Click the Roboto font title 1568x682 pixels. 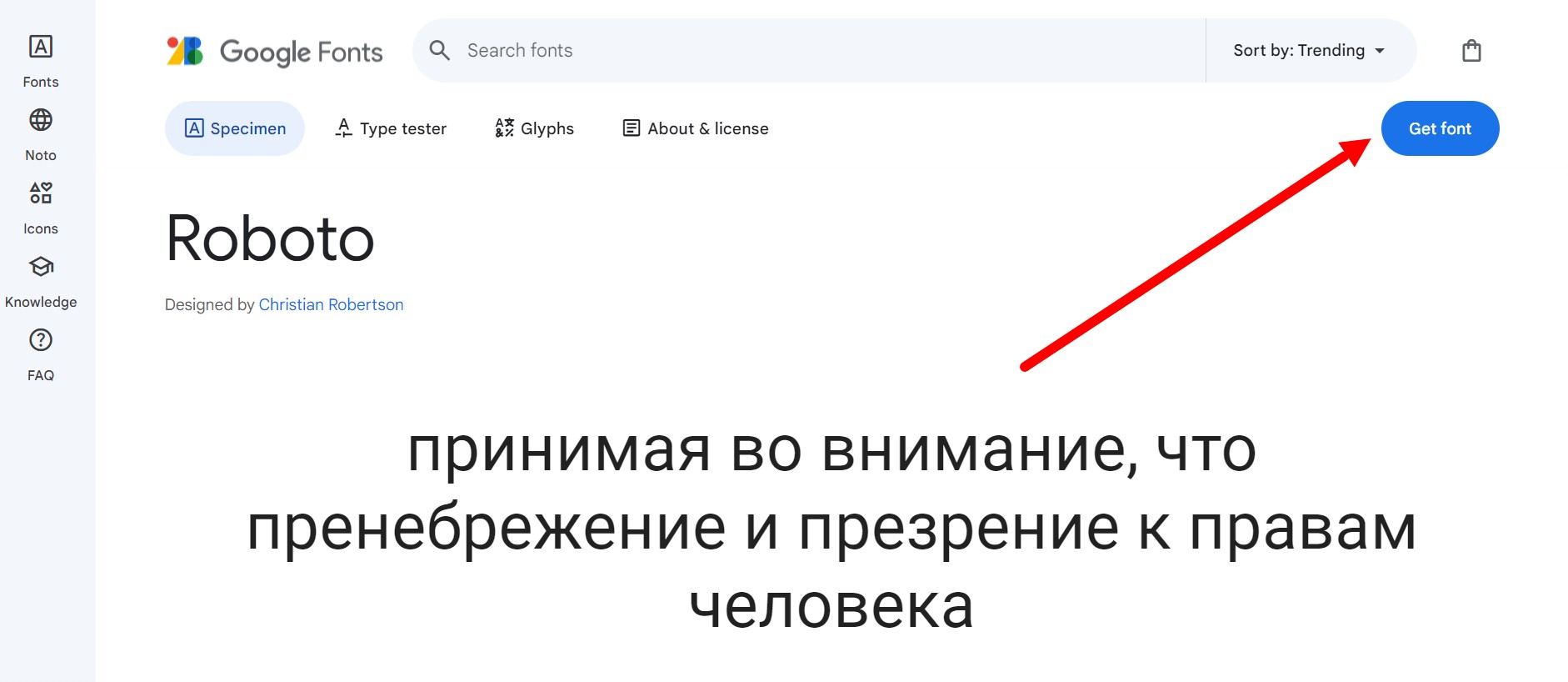270,238
